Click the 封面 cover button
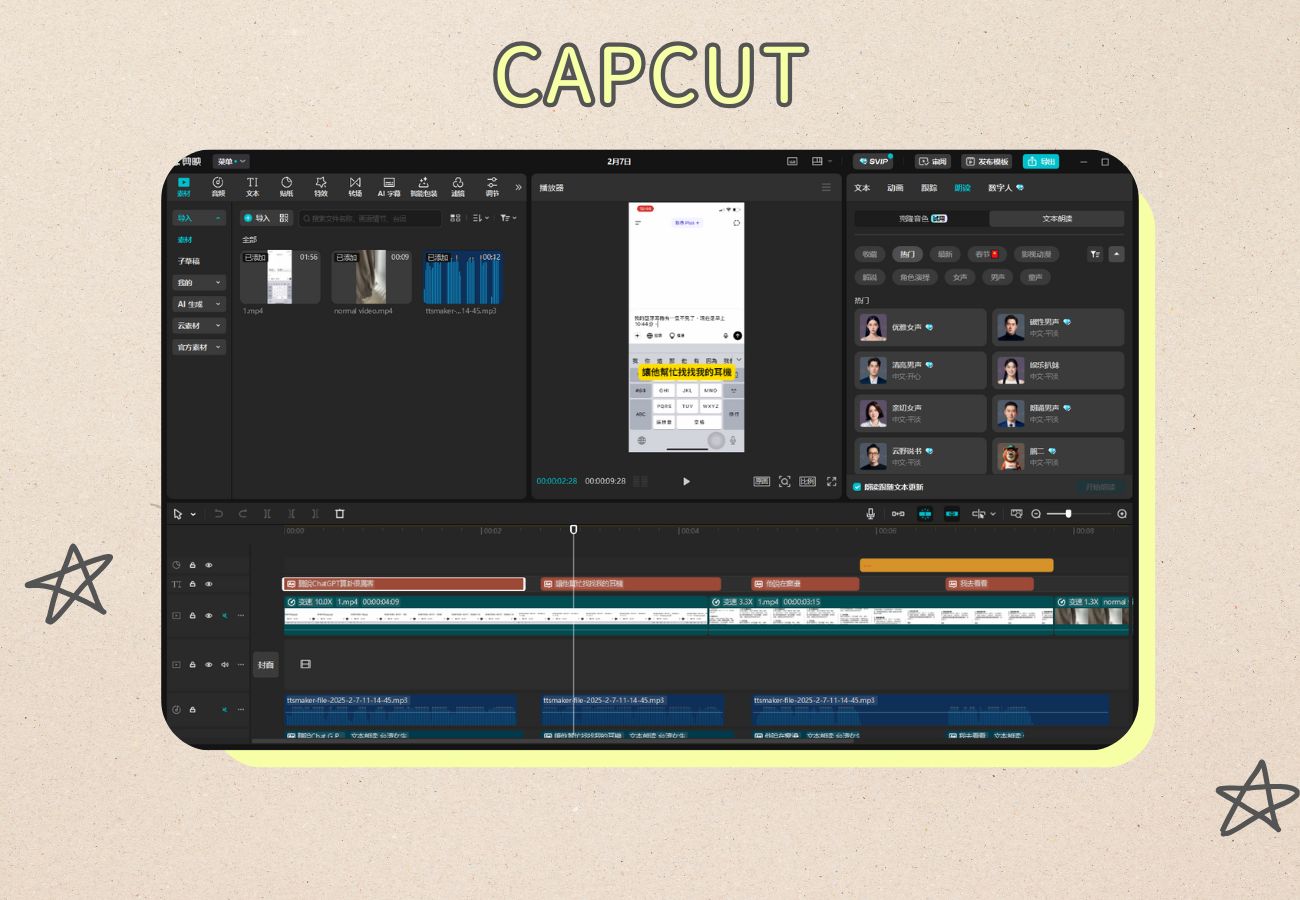The height and width of the screenshot is (900, 1300). [x=265, y=664]
